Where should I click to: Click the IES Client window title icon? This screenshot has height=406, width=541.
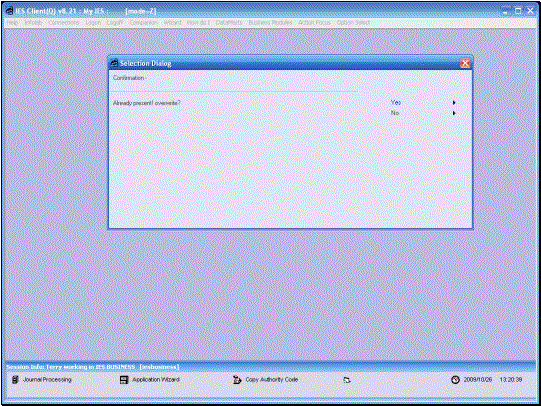9,11
